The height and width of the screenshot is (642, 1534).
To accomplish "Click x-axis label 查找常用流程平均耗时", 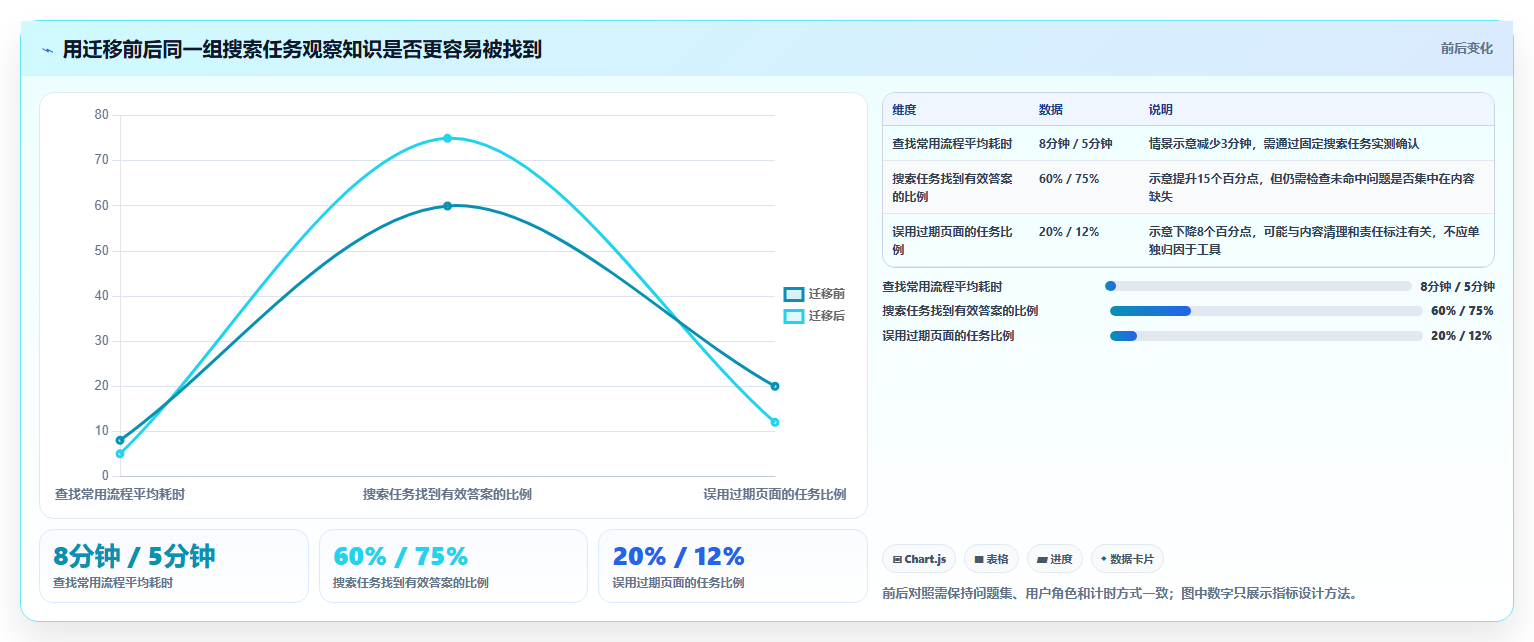I will [120, 494].
